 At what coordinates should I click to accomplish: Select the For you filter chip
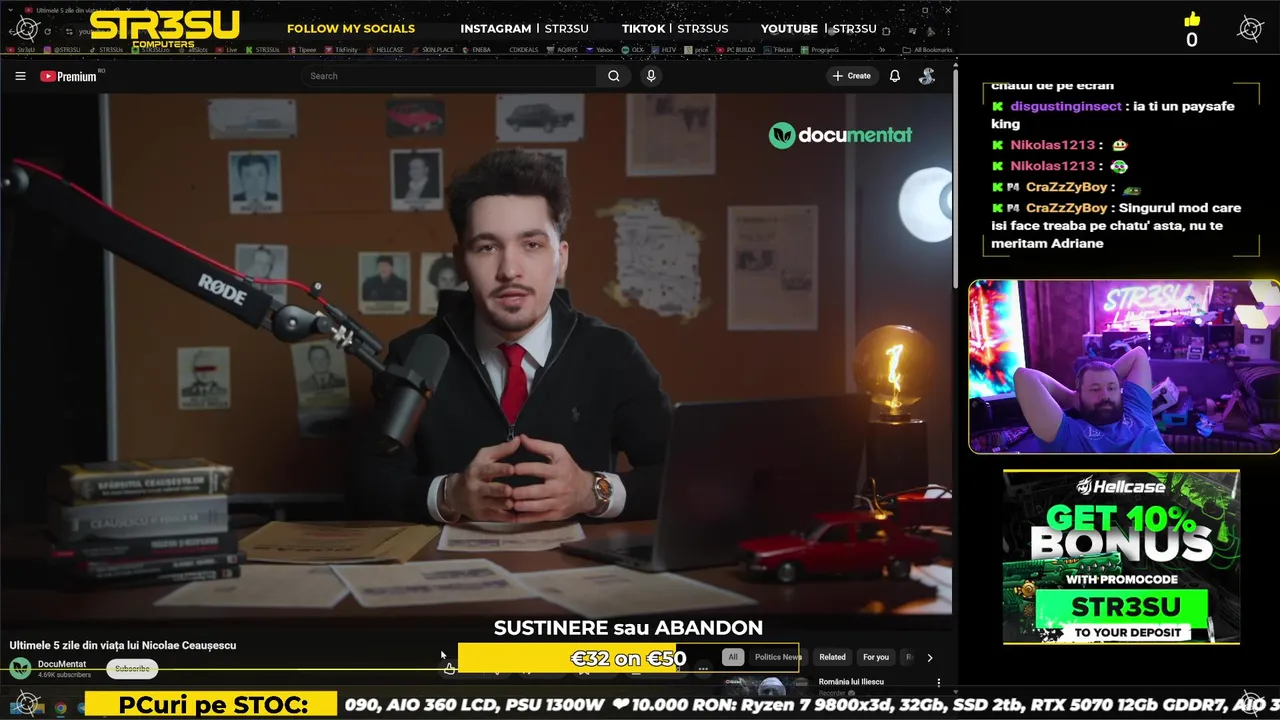(x=876, y=657)
